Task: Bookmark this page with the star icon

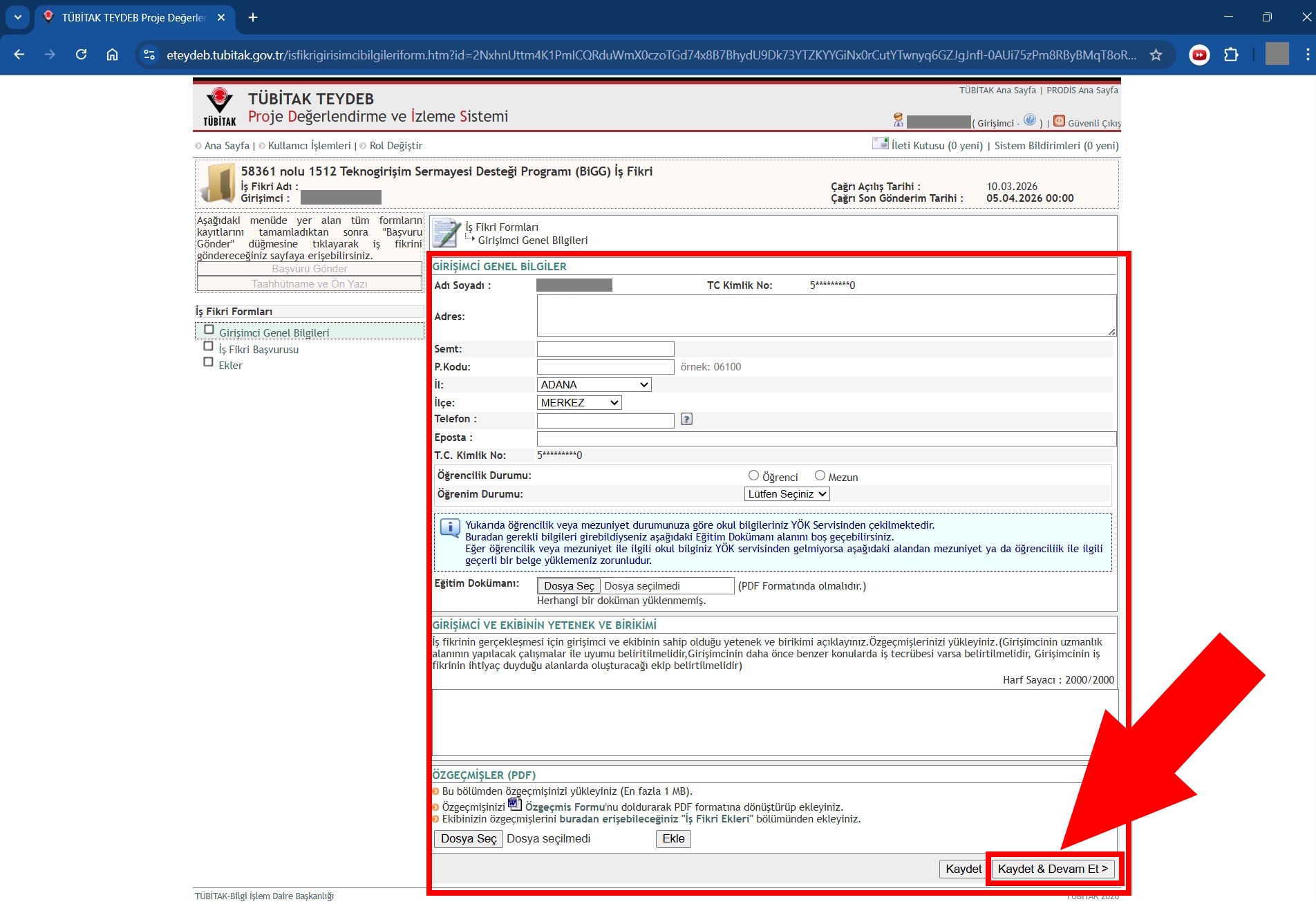Action: click(1156, 55)
